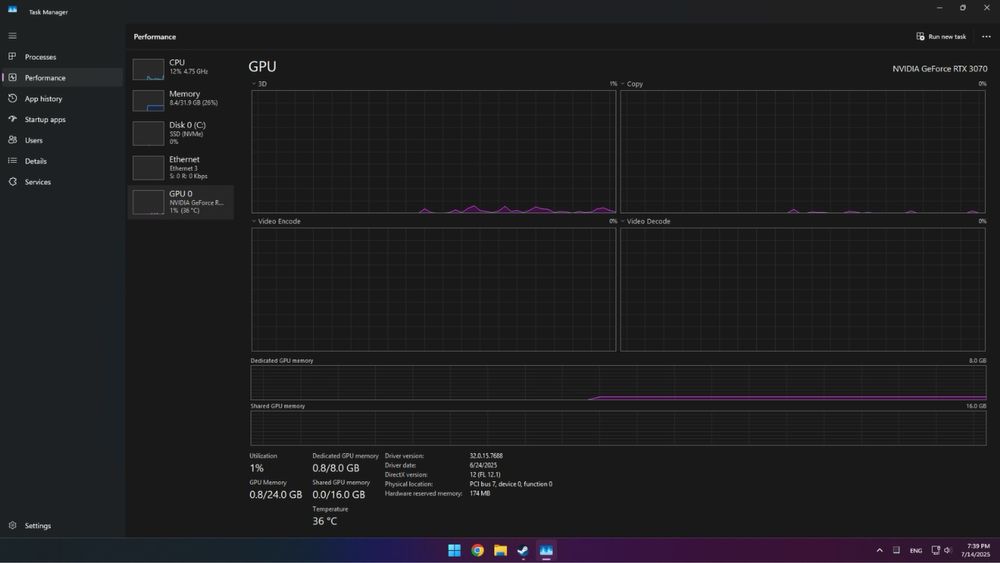The width and height of the screenshot is (1000, 563).
Task: Click the Dedicated GPU memory graph
Action: coord(618,383)
